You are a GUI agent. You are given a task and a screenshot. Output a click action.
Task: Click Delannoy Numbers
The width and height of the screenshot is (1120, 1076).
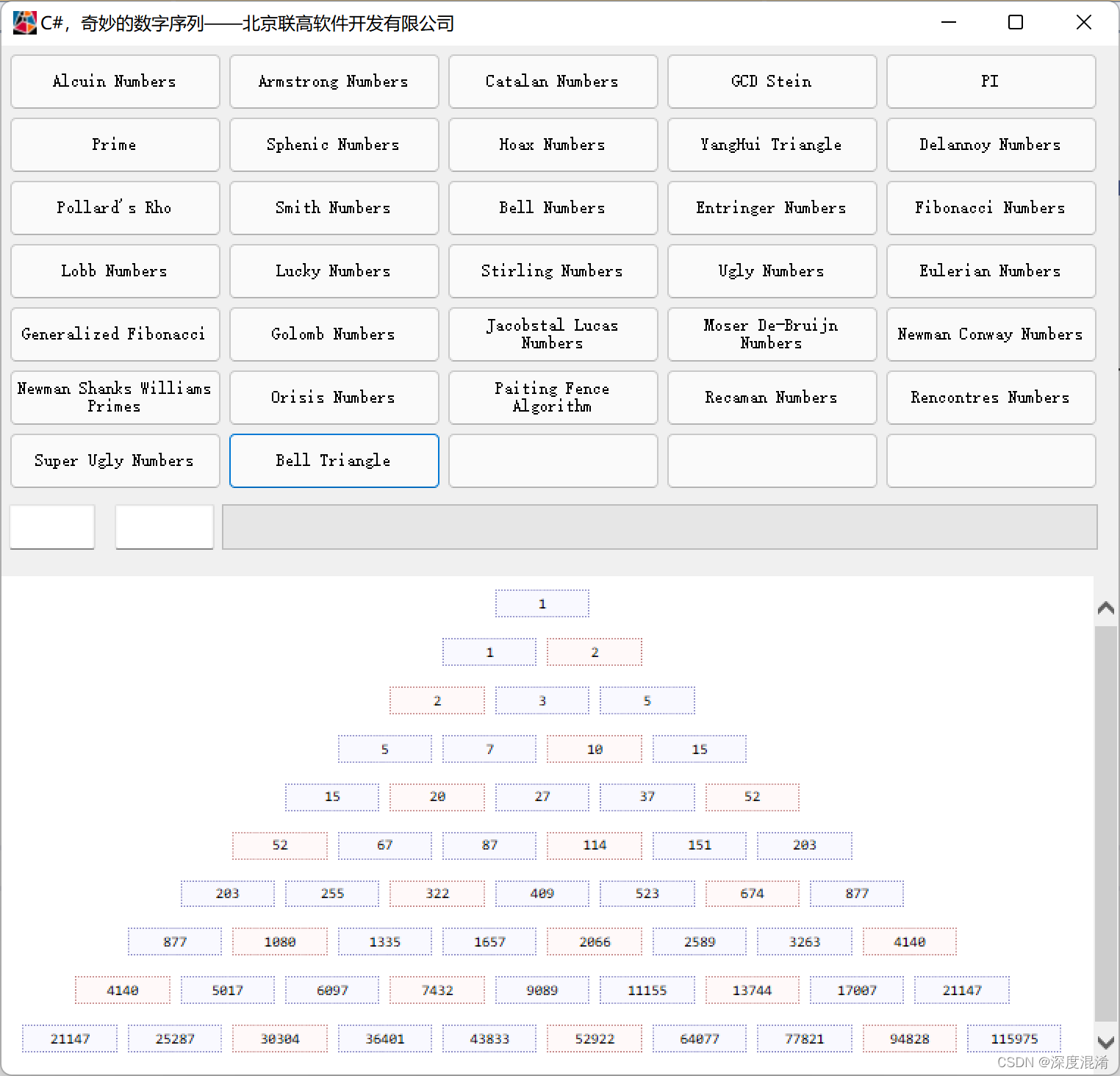[991, 145]
